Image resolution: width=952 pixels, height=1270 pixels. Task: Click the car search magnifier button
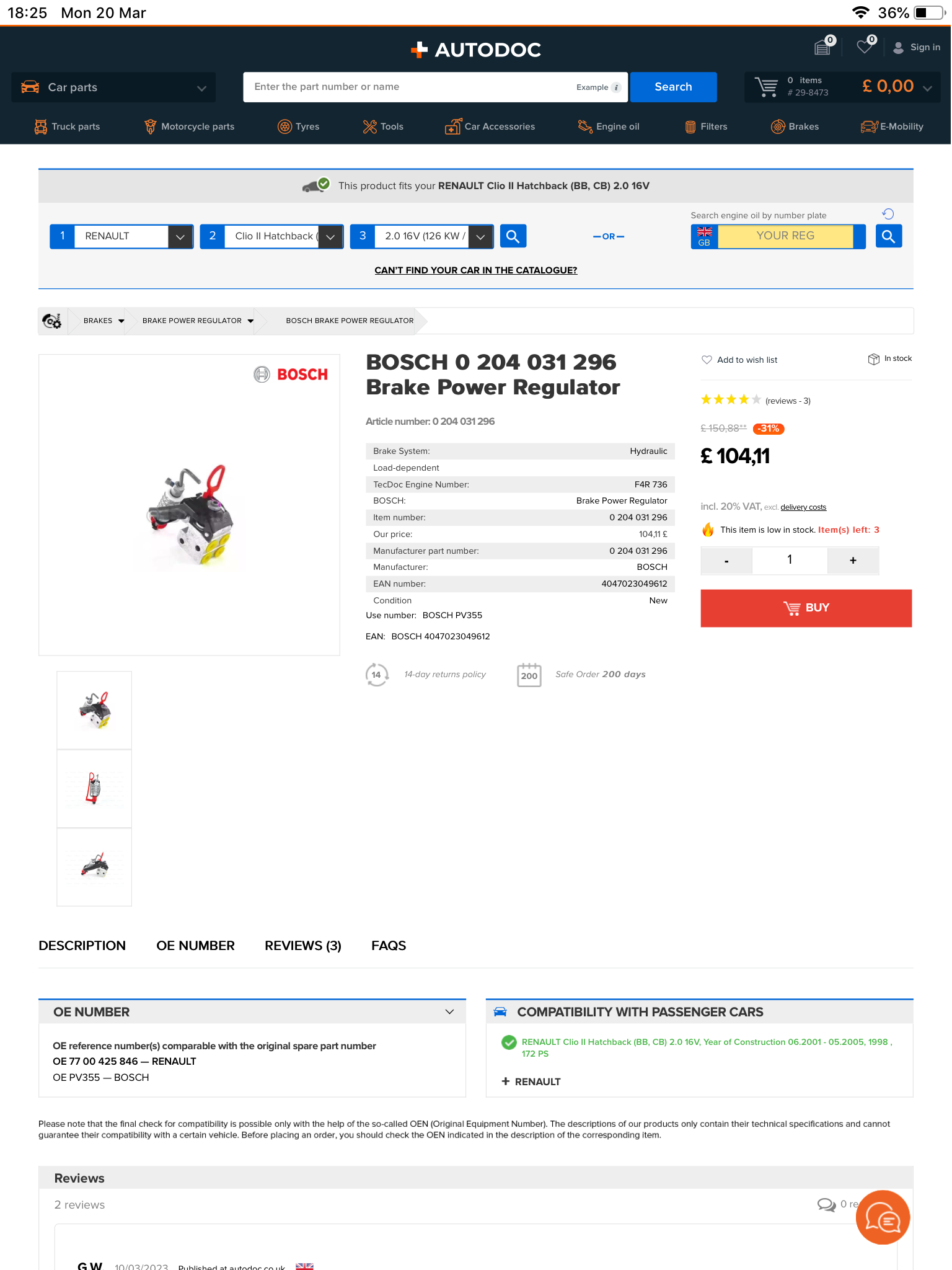(513, 236)
